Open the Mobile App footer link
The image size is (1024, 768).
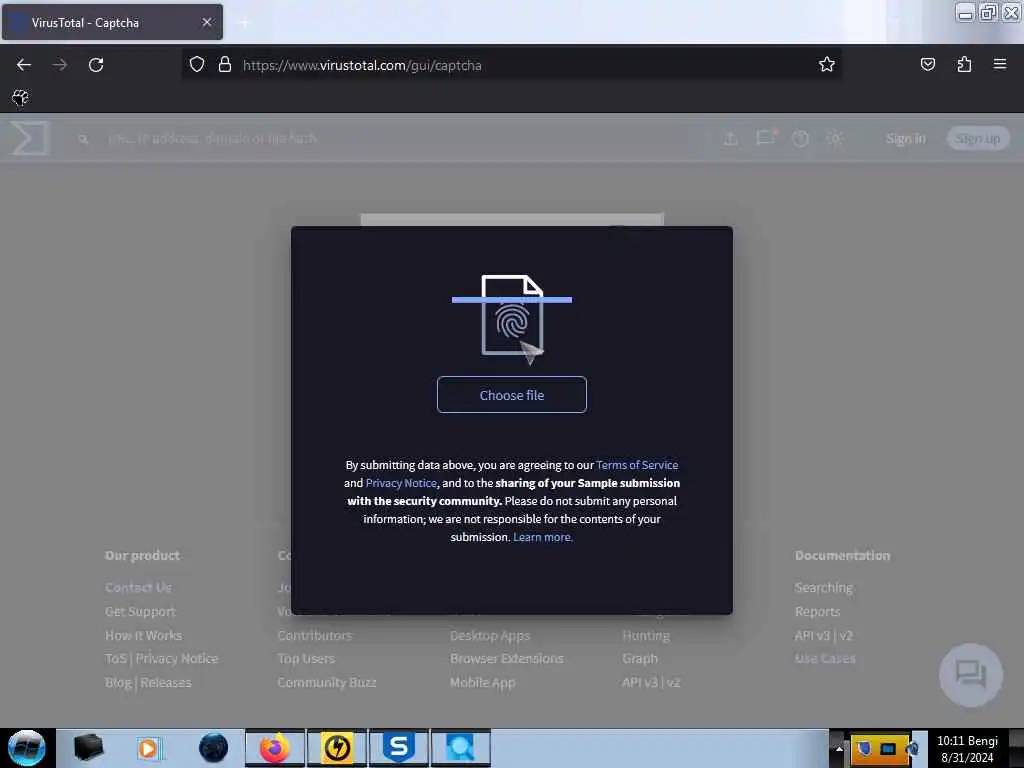pos(482,682)
